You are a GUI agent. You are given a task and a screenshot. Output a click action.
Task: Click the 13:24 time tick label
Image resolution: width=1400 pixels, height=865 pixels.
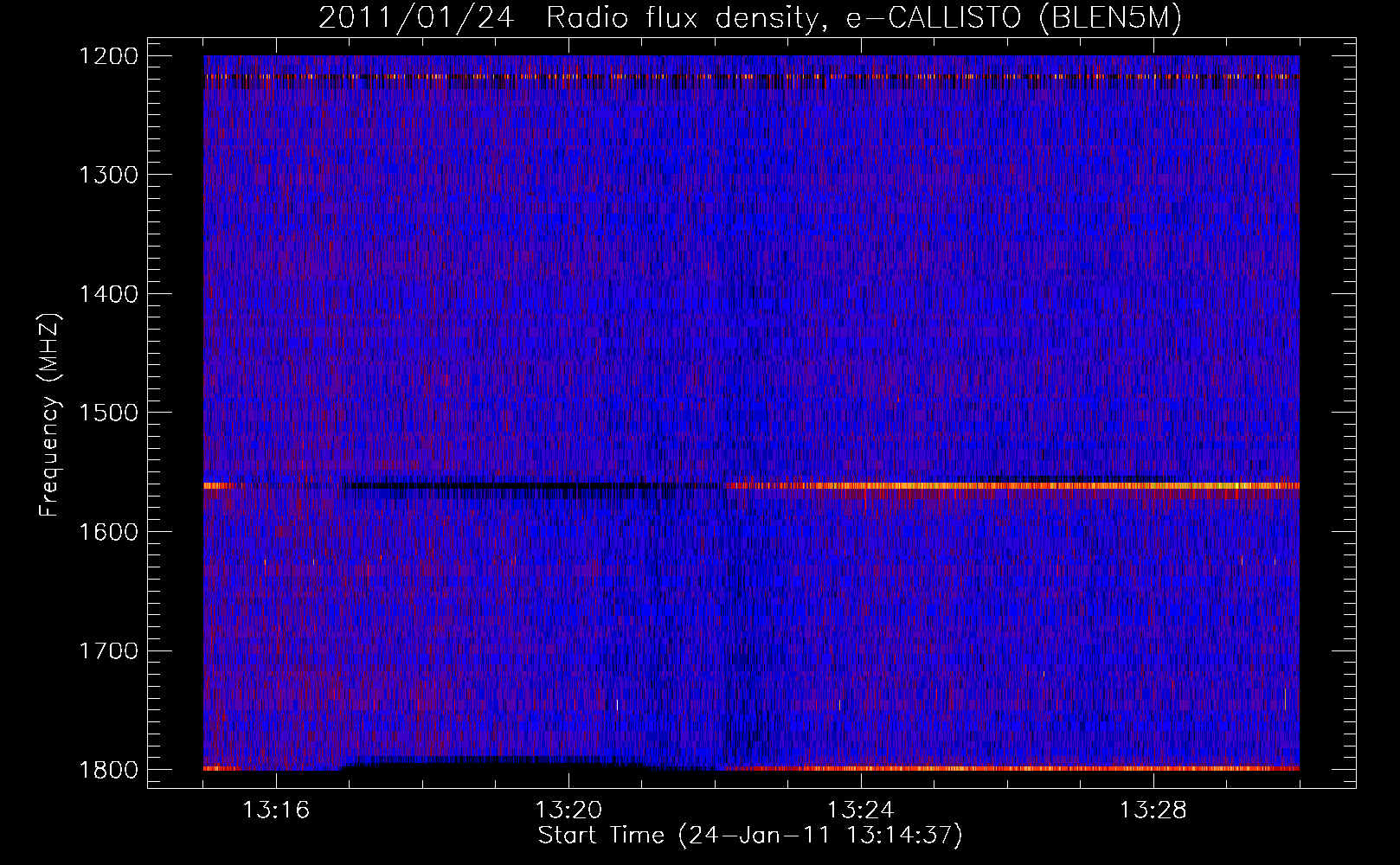coord(861,811)
